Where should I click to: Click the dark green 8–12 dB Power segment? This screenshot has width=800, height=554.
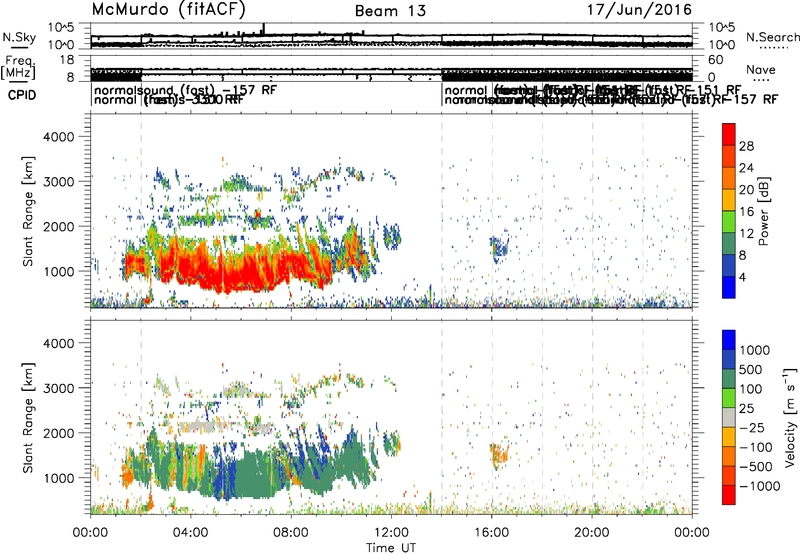click(x=729, y=244)
